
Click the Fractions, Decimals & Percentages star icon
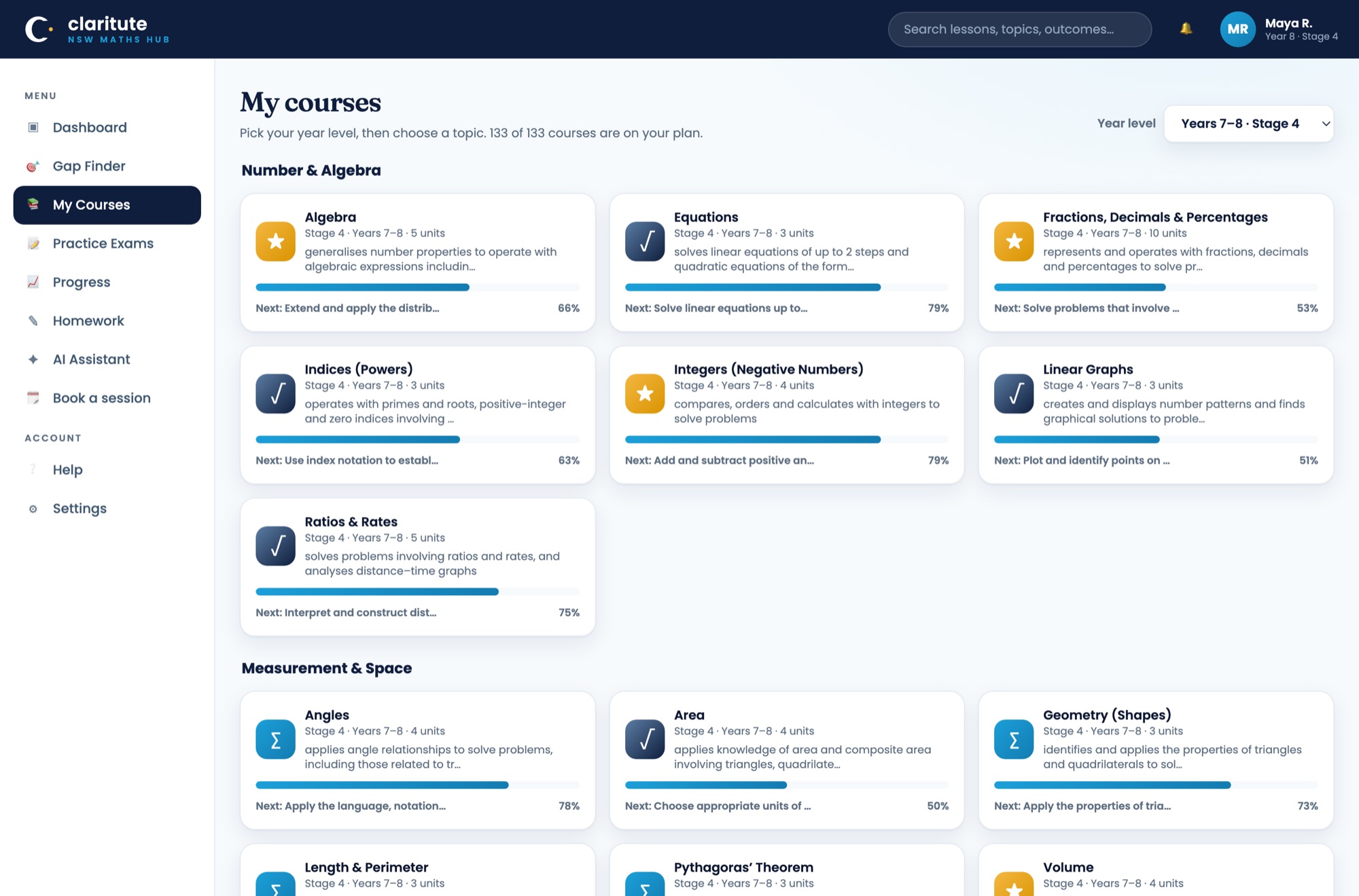coord(1014,241)
